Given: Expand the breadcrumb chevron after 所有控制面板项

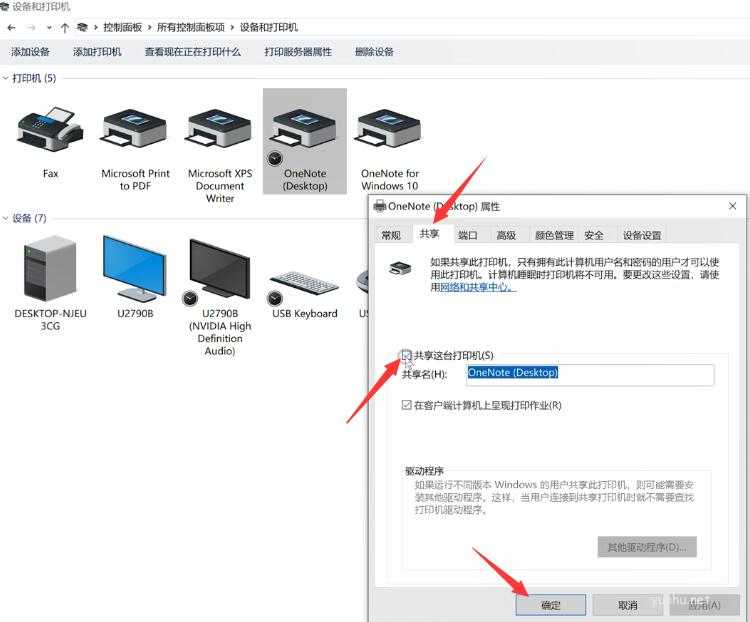Looking at the screenshot, I should tap(232, 27).
